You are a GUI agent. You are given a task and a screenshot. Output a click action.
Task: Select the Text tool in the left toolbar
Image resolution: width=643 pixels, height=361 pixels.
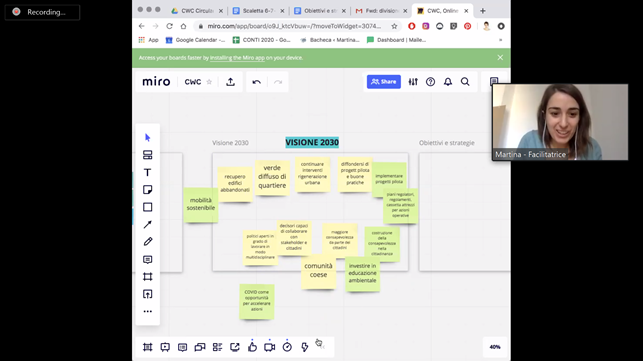(x=148, y=172)
